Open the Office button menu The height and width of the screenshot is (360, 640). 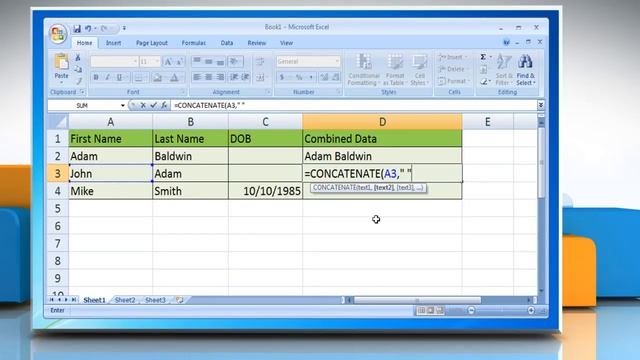[x=58, y=33]
